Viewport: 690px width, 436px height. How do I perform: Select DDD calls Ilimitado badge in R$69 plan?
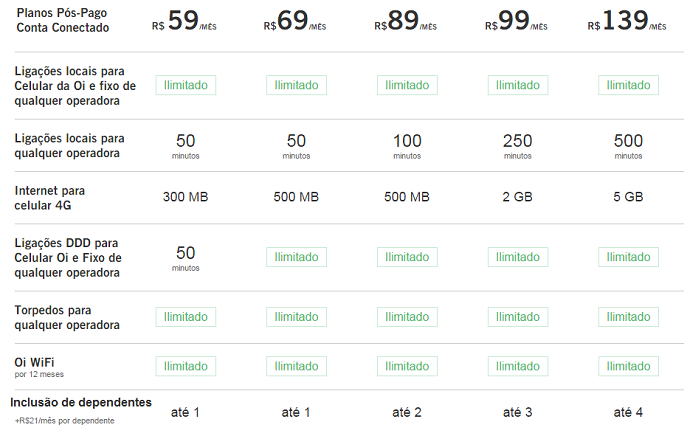pyautogui.click(x=296, y=257)
